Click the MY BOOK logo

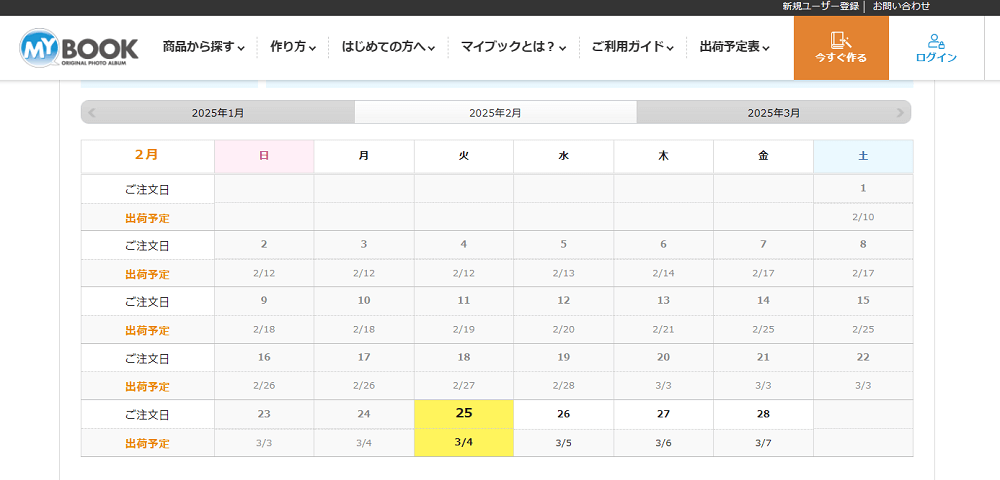point(78,48)
